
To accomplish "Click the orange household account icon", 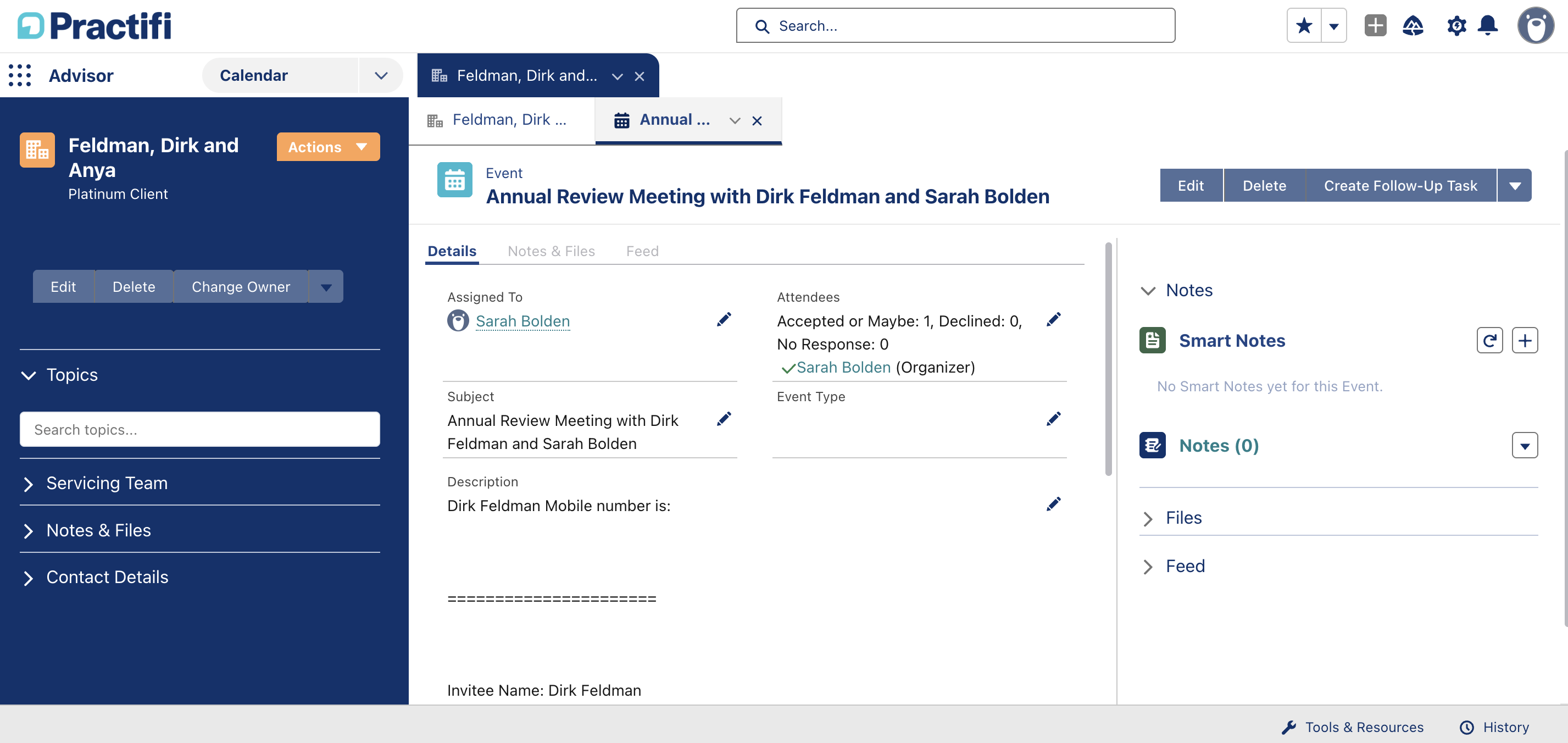I will (x=37, y=150).
